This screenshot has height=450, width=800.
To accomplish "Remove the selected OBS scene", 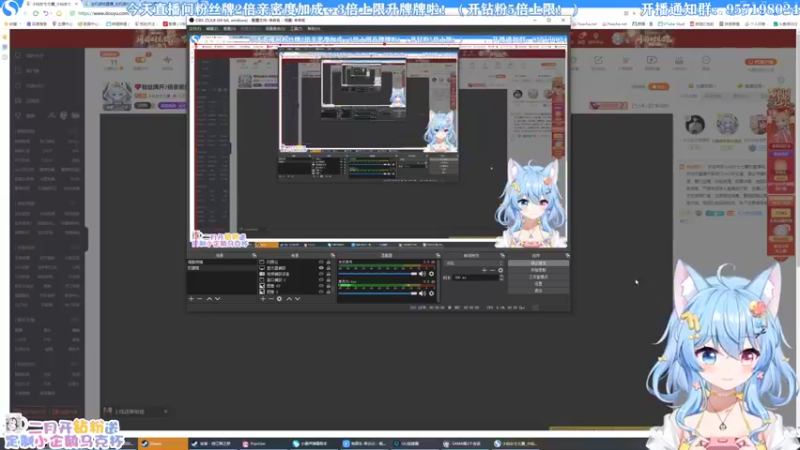I will 199,298.
